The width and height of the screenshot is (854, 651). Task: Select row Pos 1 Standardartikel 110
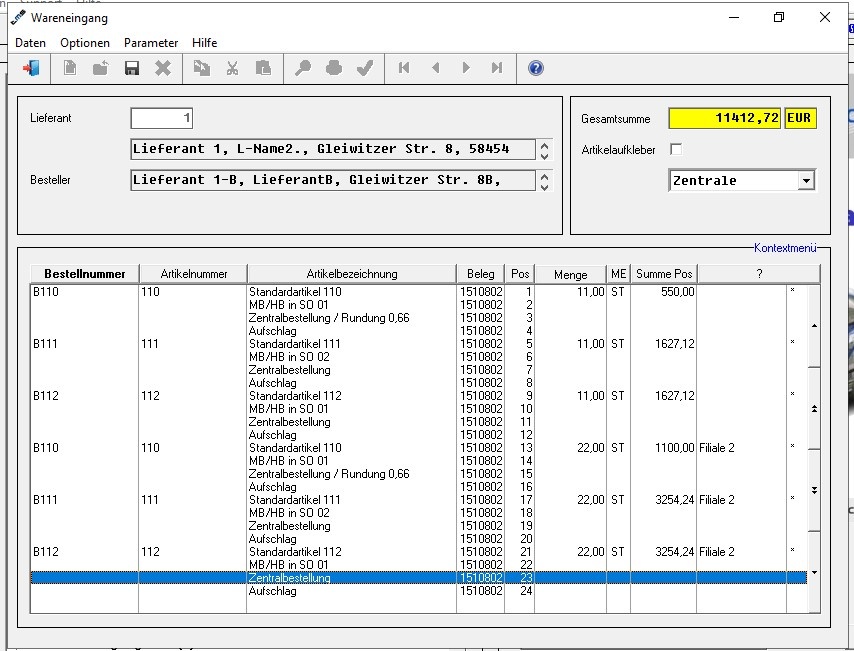(418, 292)
